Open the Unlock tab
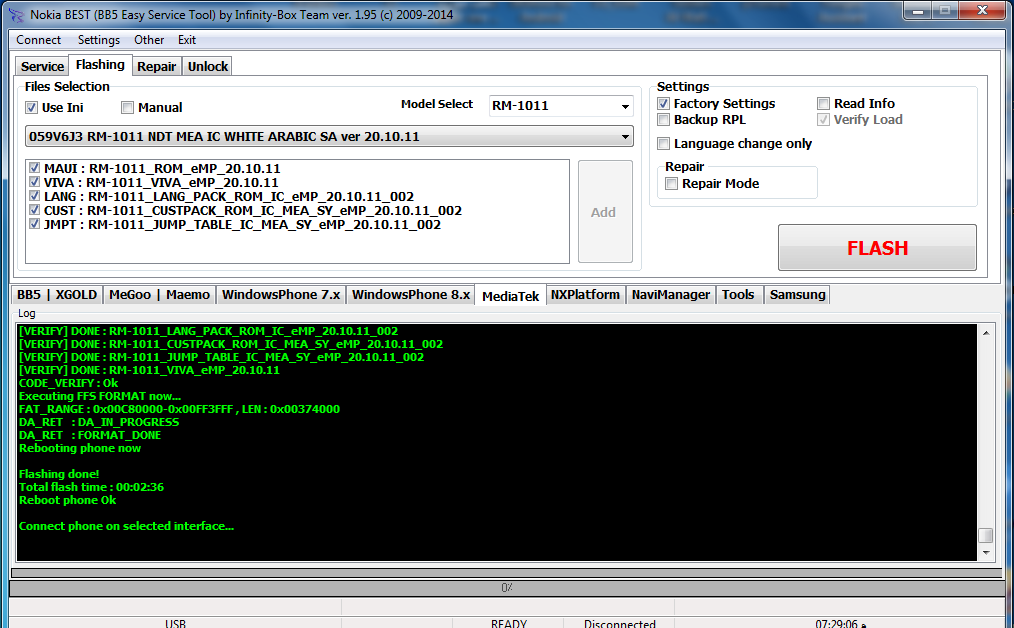 pos(208,67)
